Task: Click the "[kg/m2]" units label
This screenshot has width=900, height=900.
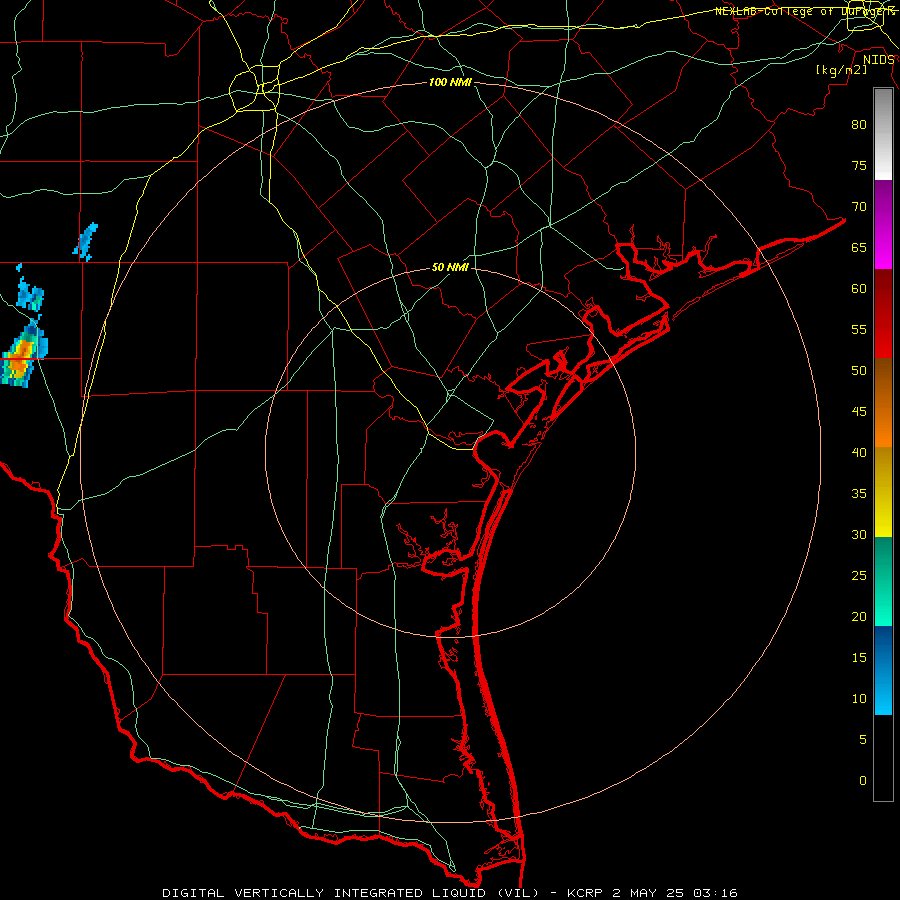Action: point(841,71)
